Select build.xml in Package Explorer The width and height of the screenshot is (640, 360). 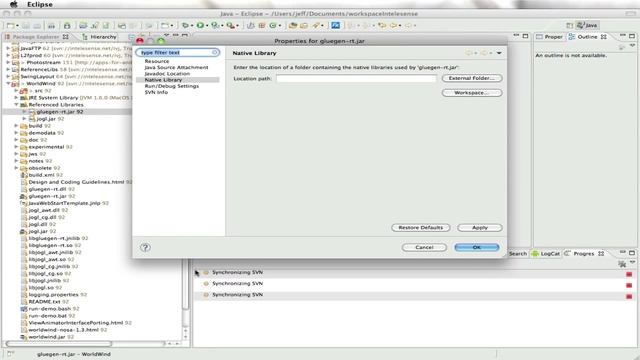coord(40,175)
